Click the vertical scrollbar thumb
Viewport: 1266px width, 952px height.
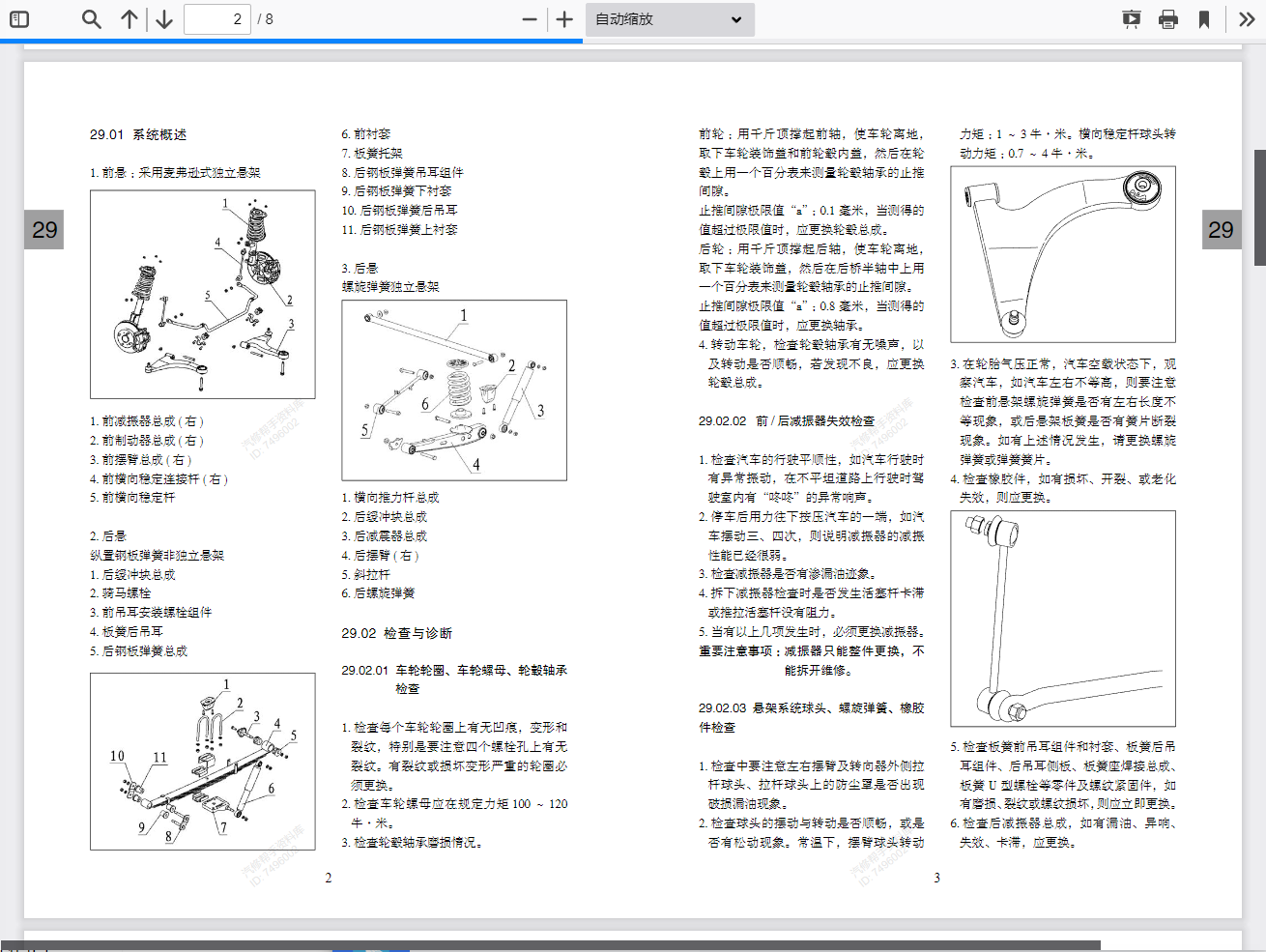tap(1259, 207)
